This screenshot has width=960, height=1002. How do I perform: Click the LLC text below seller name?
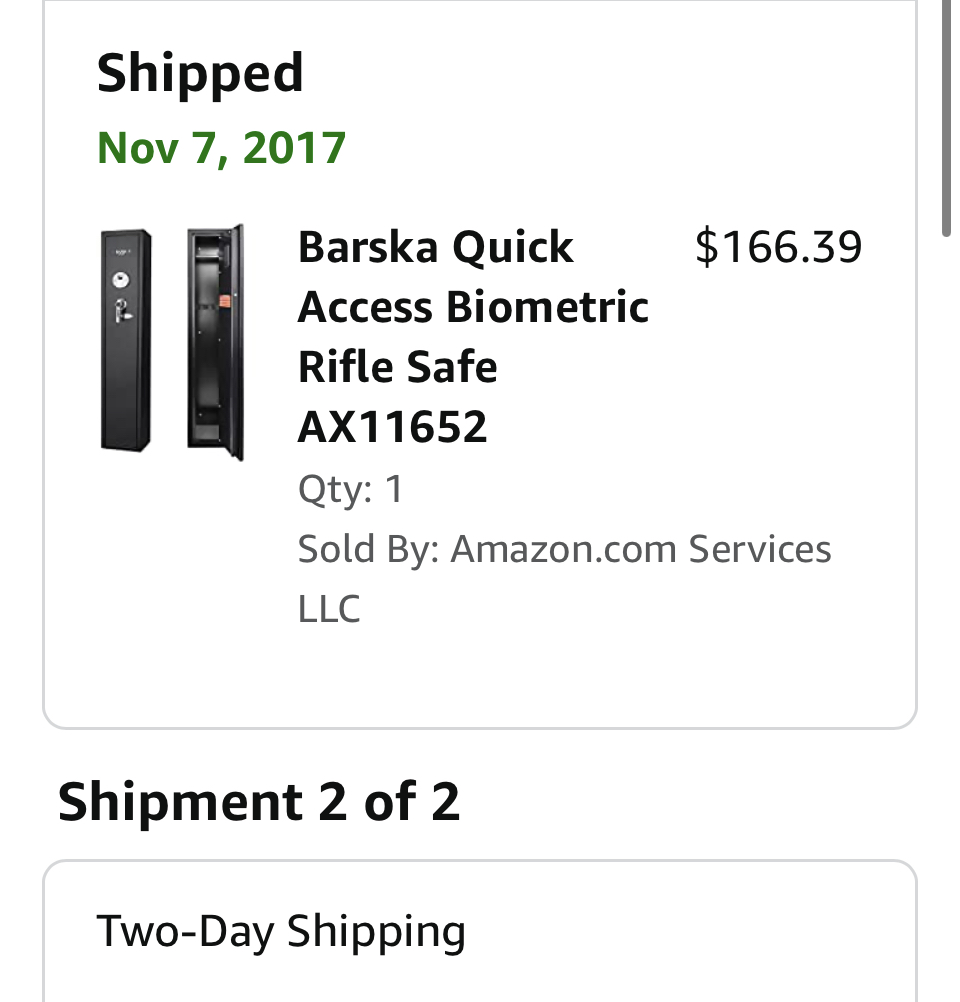[x=329, y=609]
